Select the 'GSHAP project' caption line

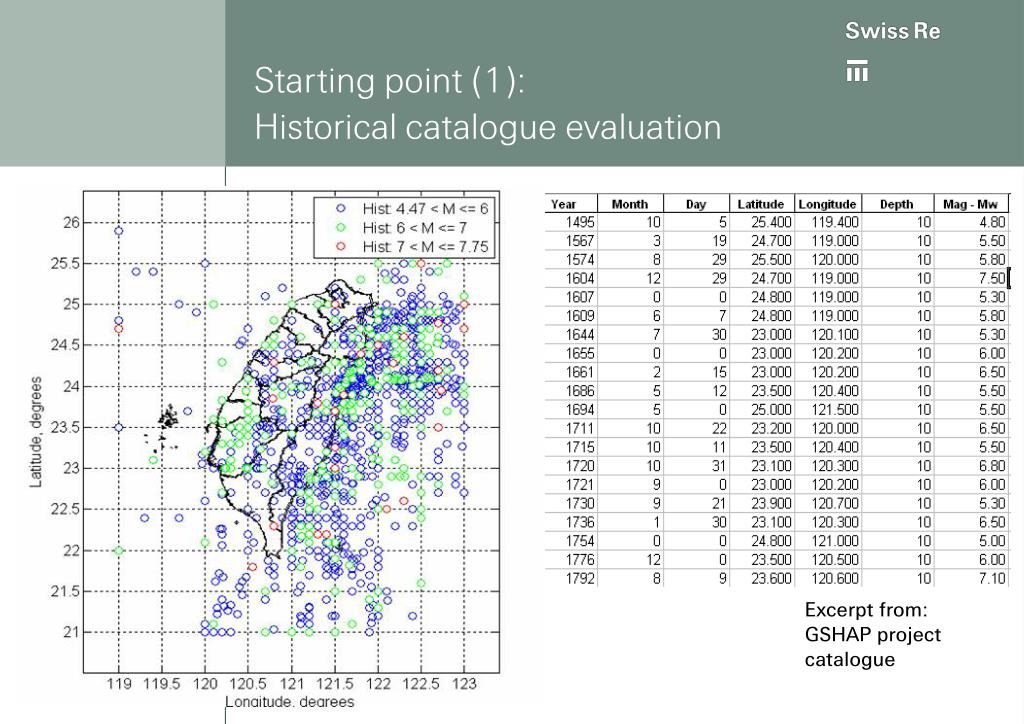coord(872,635)
